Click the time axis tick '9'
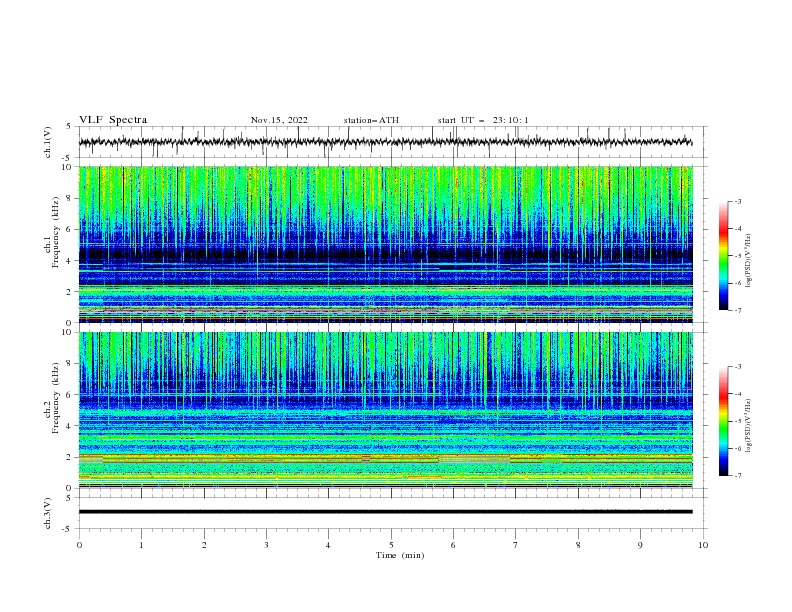 [x=640, y=545]
